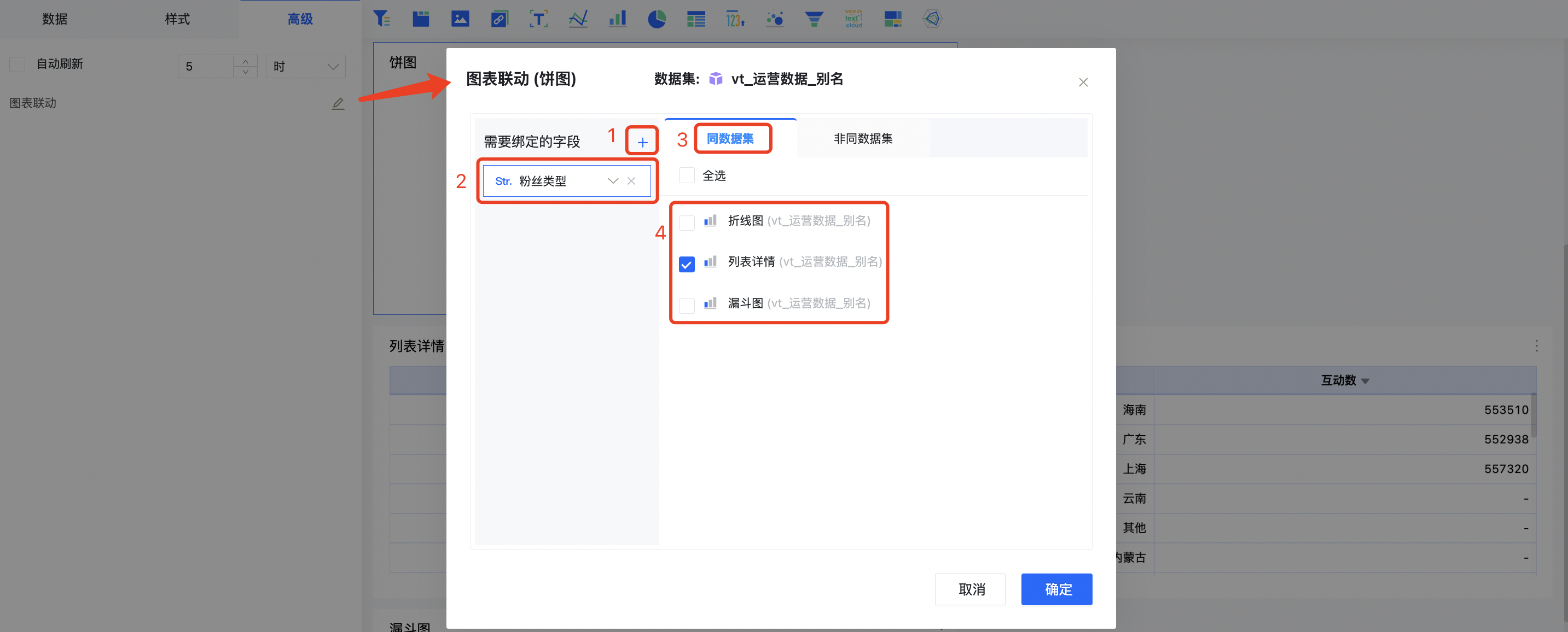
Task: Insert a table list component
Action: (696, 19)
